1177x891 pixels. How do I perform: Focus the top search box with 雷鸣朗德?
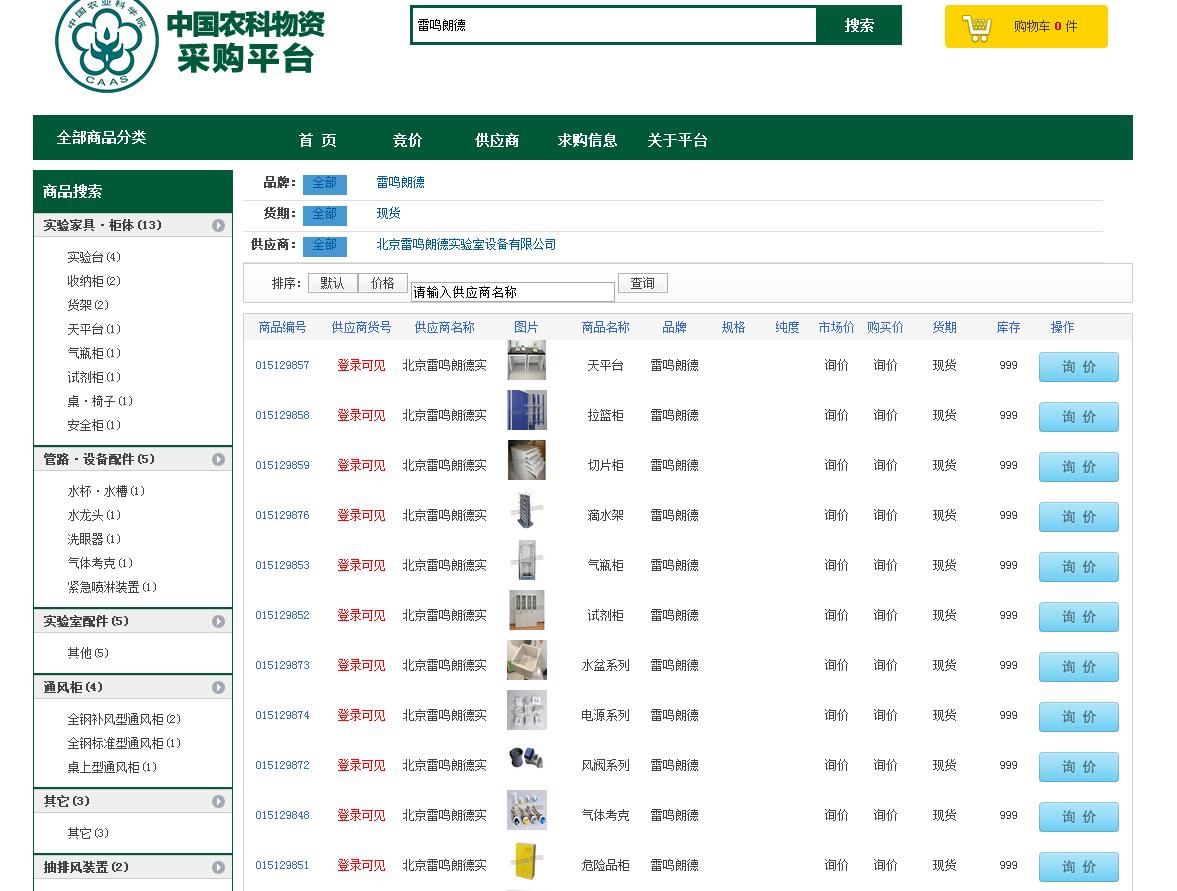614,26
